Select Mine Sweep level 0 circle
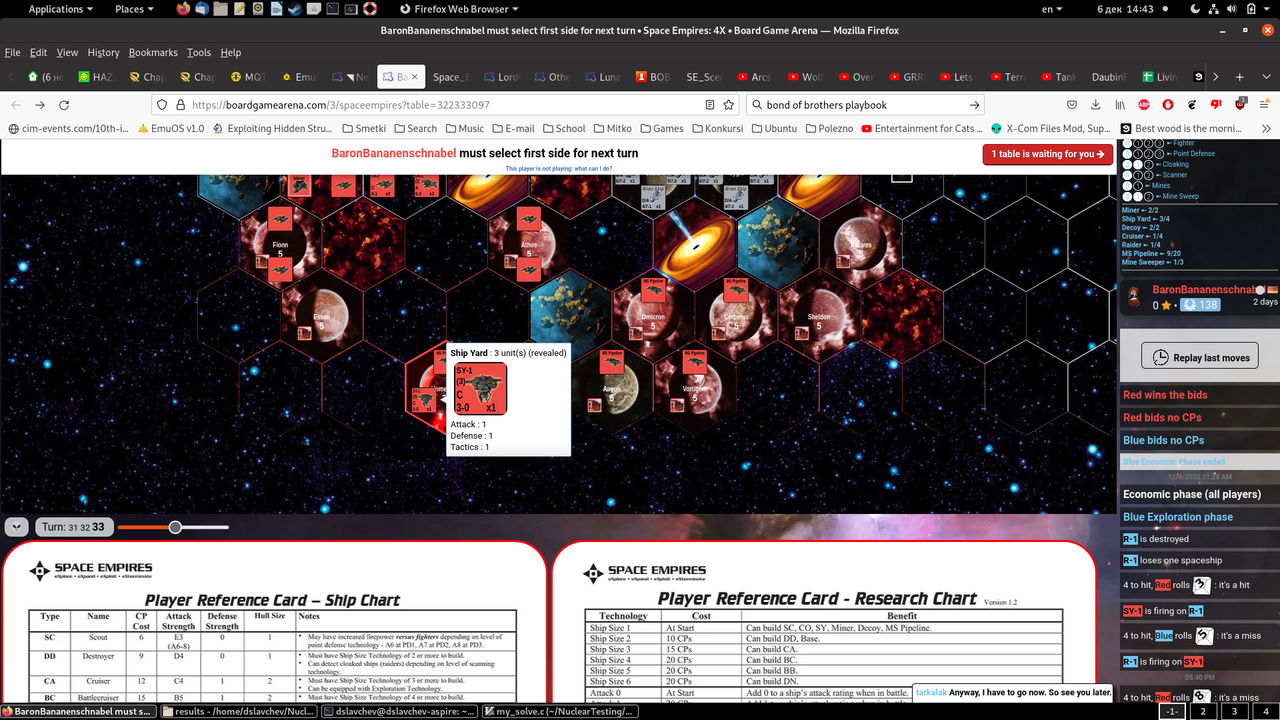 (1127, 197)
